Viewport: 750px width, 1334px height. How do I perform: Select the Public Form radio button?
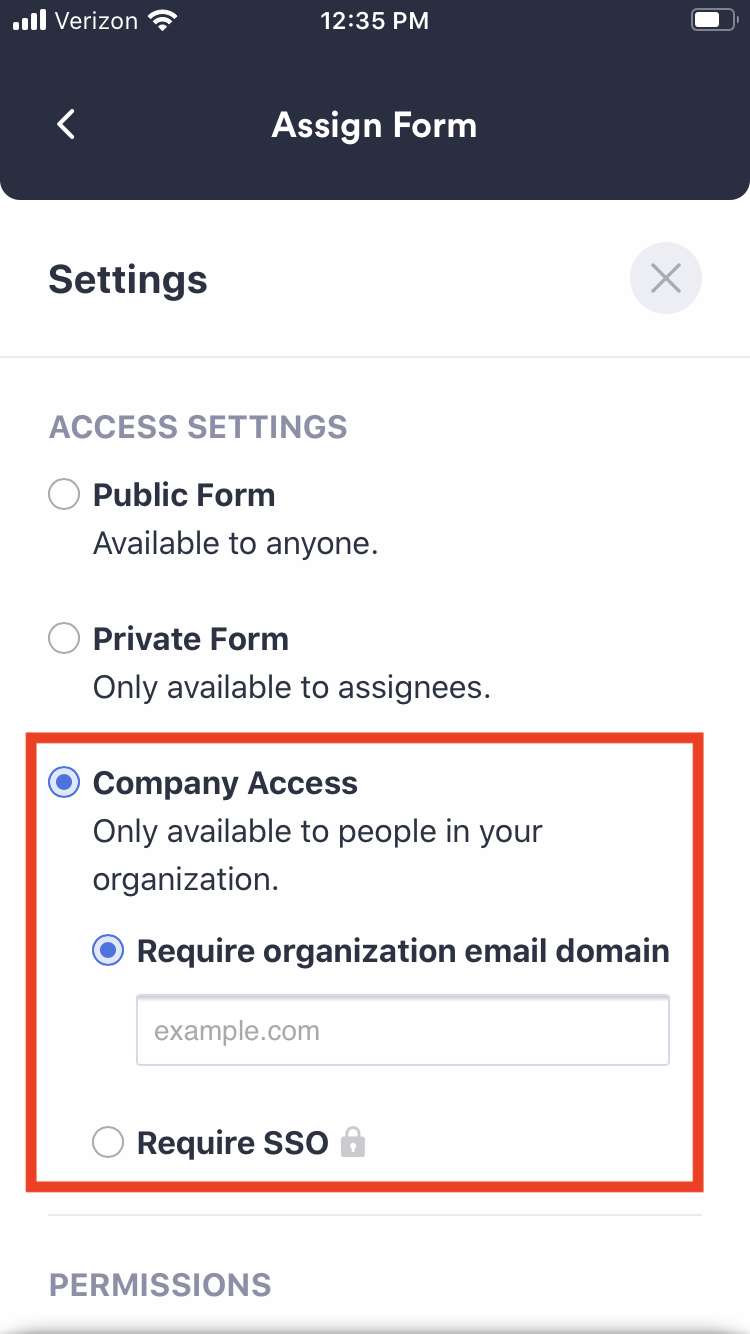point(63,494)
